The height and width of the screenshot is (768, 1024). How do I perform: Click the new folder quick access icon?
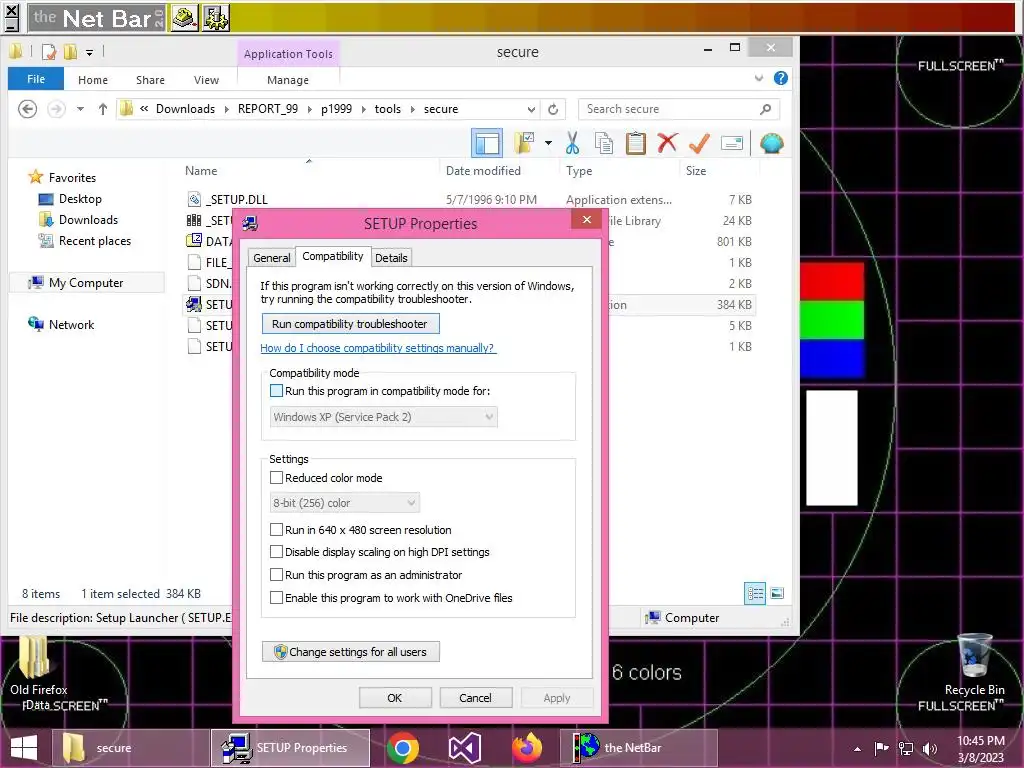click(70, 52)
